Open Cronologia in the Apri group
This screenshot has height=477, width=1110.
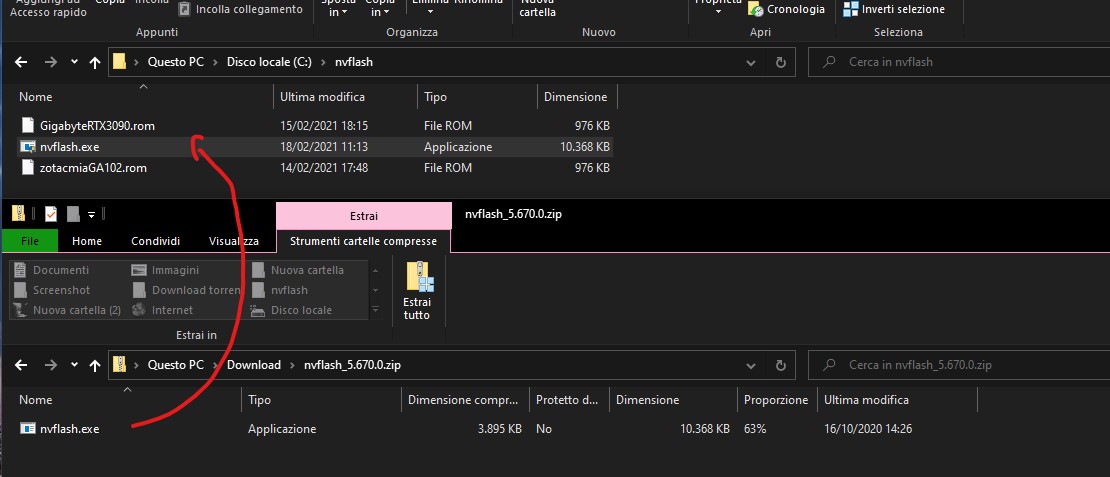(787, 9)
